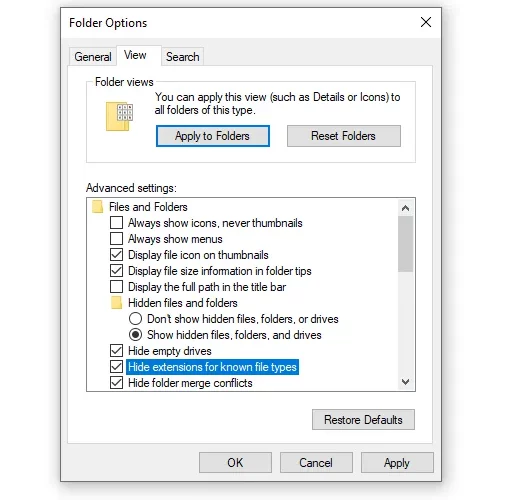Image resolution: width=520 pixels, height=500 pixels.
Task: Select Don't show hidden files radio button
Action: [x=135, y=319]
